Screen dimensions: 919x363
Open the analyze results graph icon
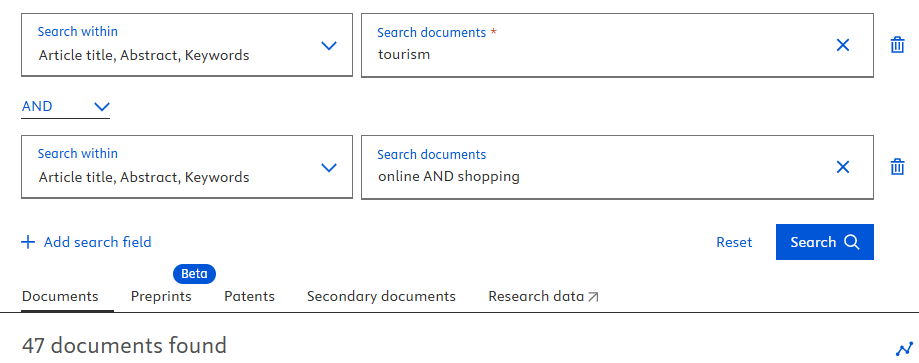[904, 349]
